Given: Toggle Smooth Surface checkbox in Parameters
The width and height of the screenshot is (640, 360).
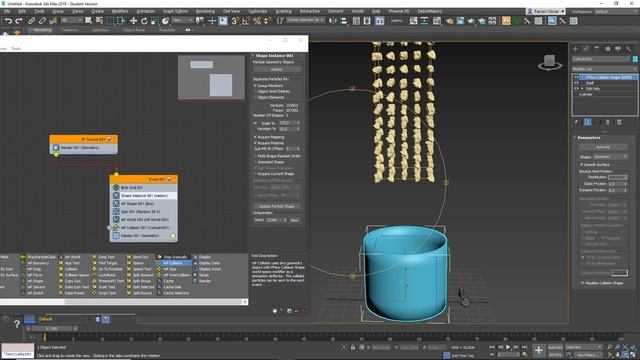Looking at the screenshot, I should tap(582, 164).
